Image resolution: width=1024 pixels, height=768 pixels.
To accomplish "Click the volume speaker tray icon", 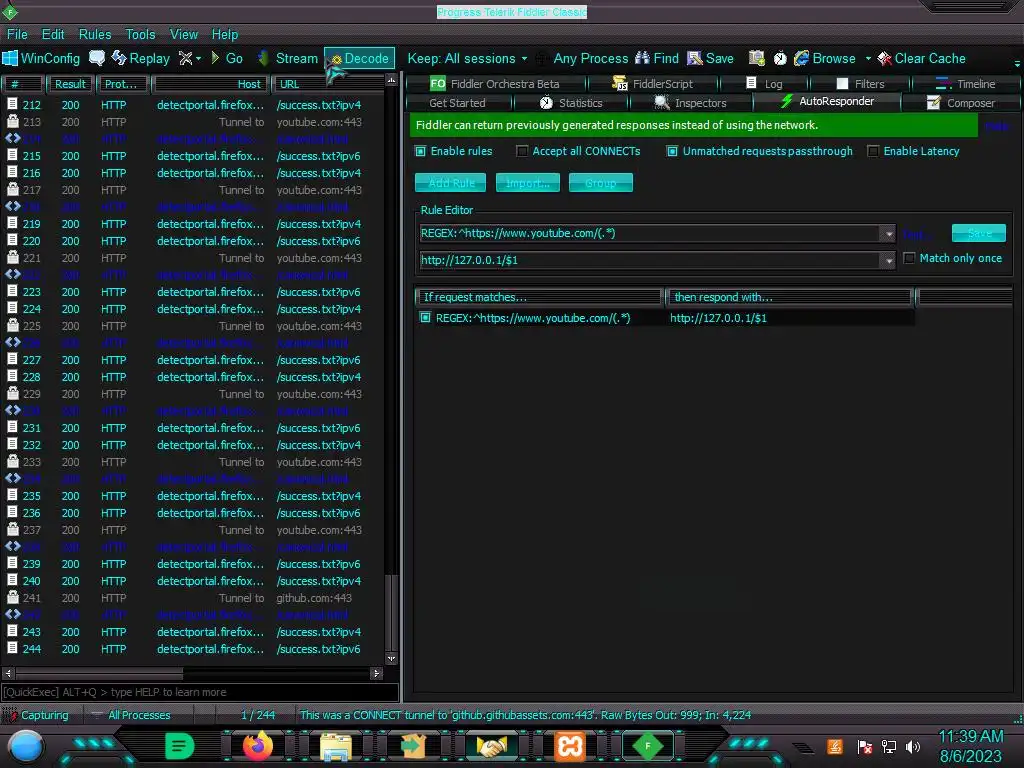I will (913, 746).
